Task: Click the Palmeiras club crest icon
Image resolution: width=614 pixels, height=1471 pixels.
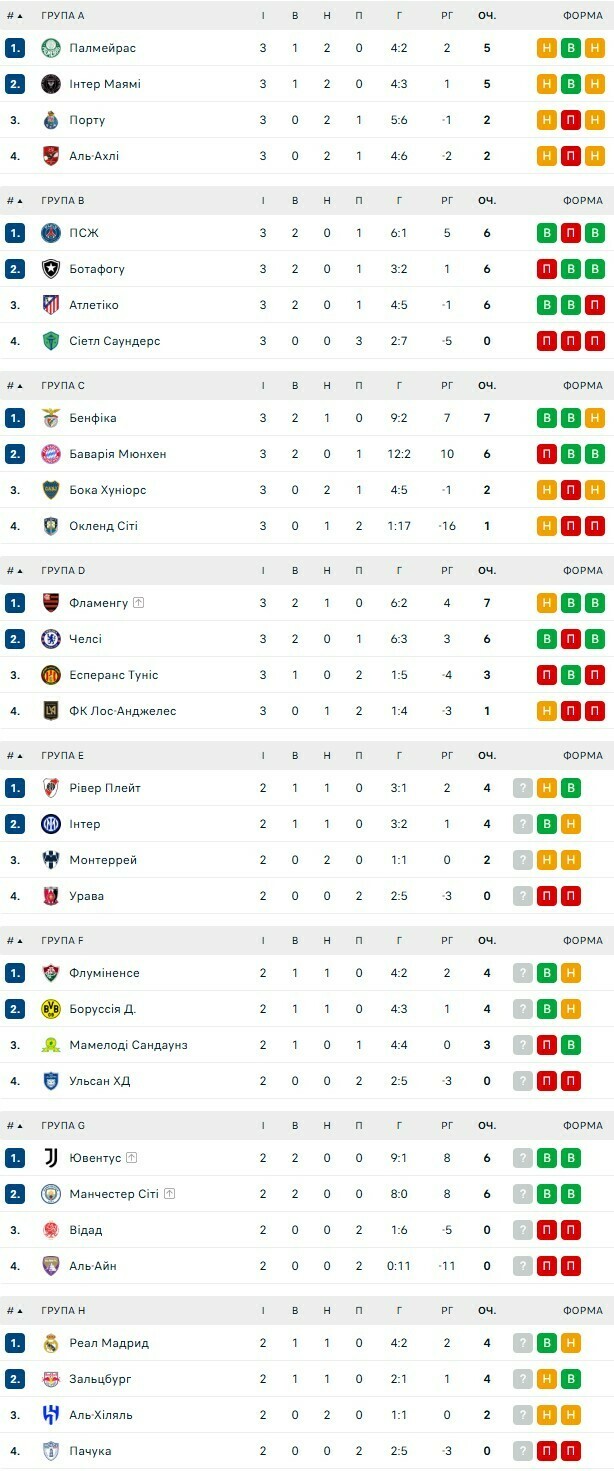Action: coord(51,48)
